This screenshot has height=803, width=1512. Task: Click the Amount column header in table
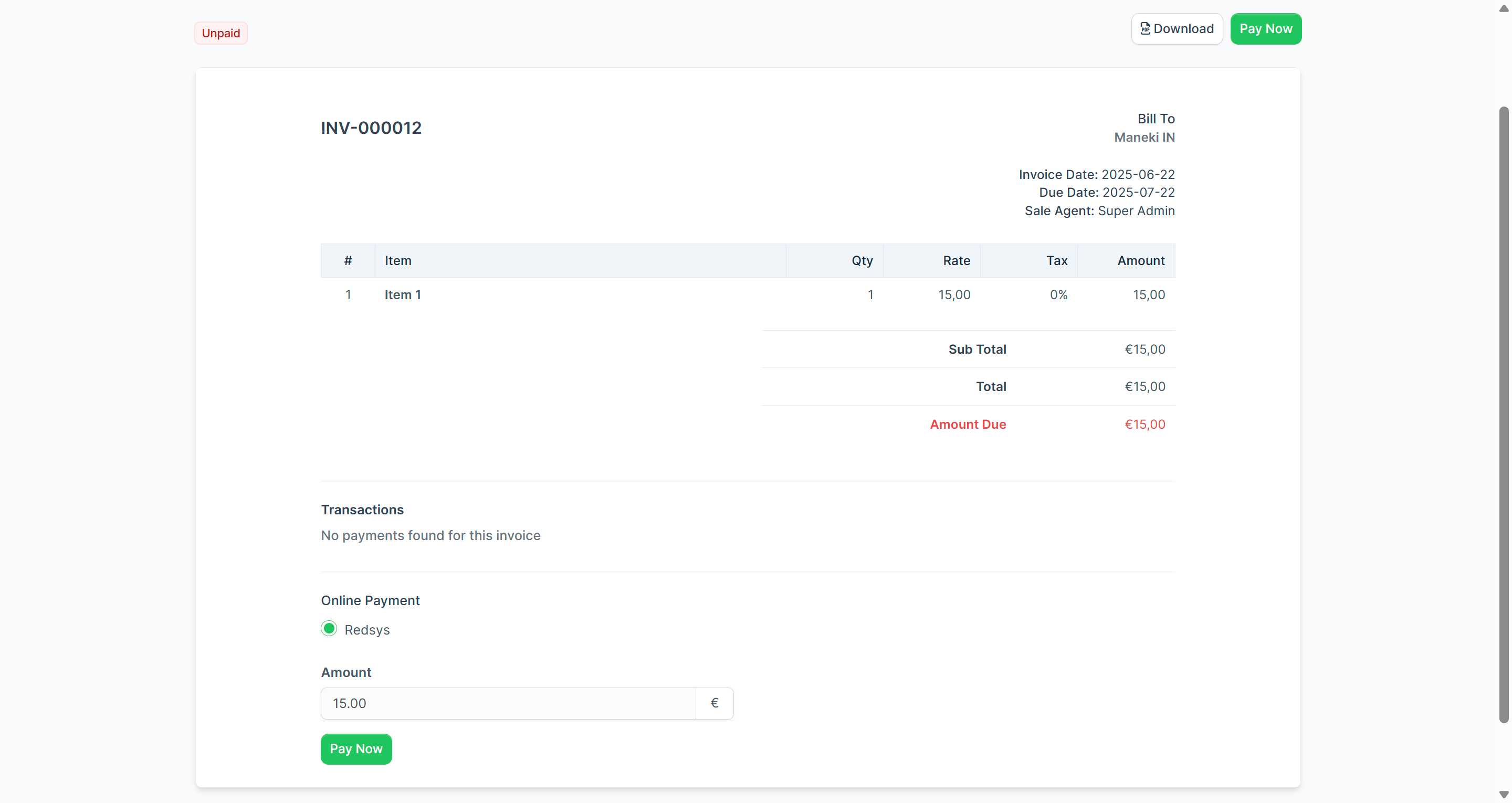pos(1140,261)
